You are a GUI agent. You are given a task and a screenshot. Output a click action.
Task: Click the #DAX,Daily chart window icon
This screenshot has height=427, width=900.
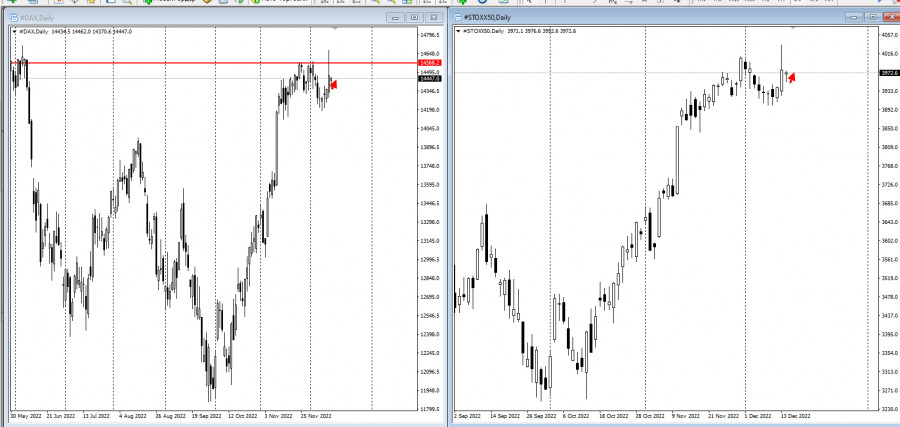click(6, 18)
